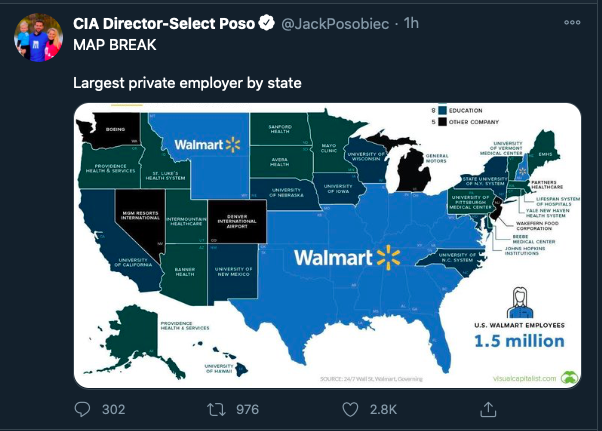Click the smaller Walmart logo over Montana

coord(207,144)
